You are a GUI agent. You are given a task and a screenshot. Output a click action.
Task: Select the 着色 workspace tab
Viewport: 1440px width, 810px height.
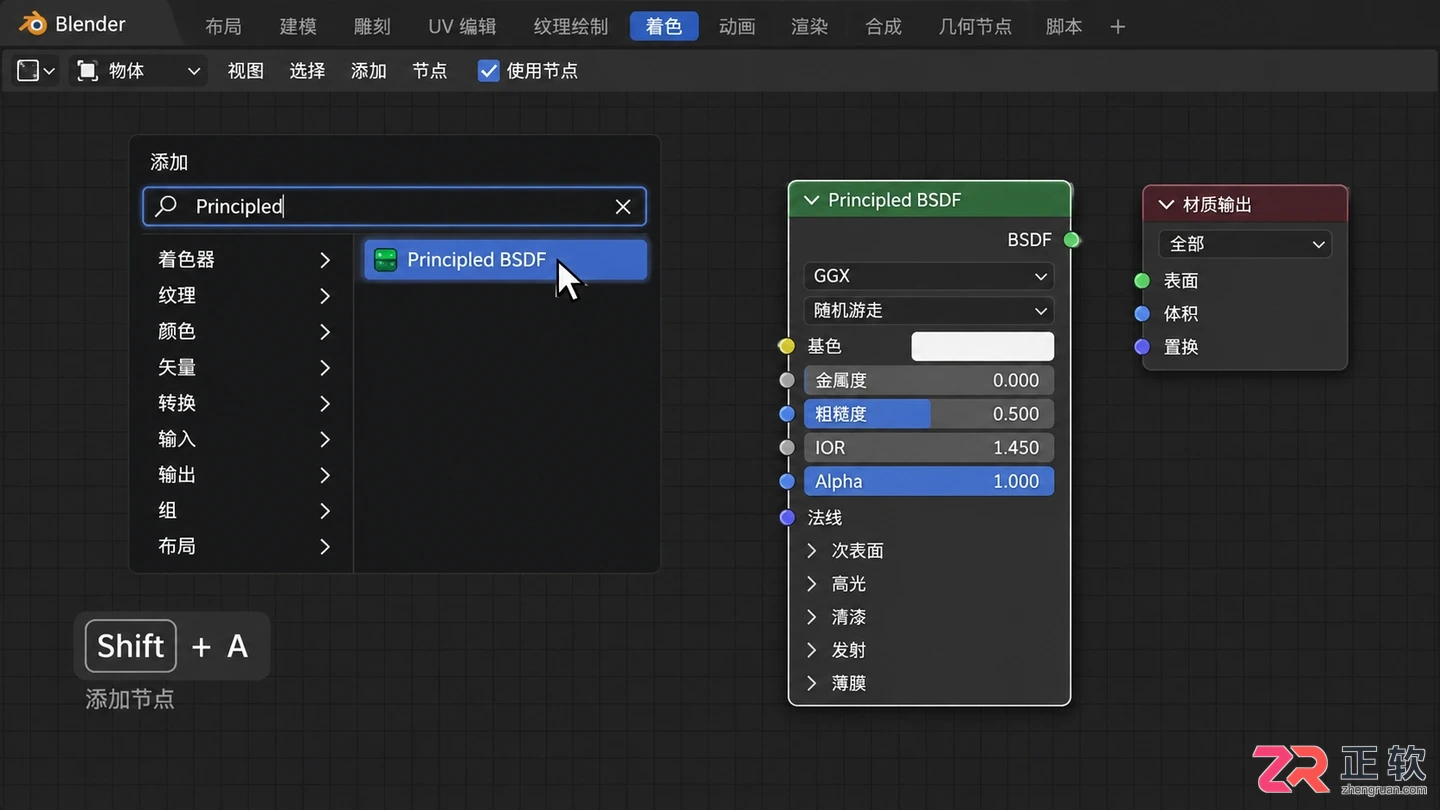[664, 27]
